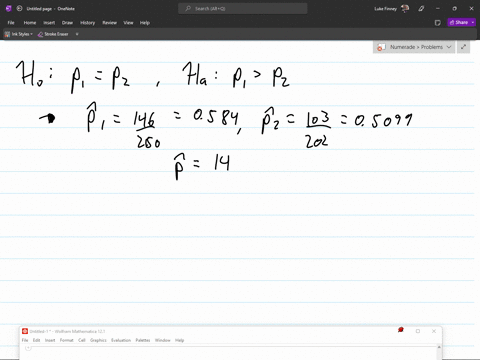The height and width of the screenshot is (360, 480).
Task: Open the Insert menu in Mathematica window
Action: (50, 340)
